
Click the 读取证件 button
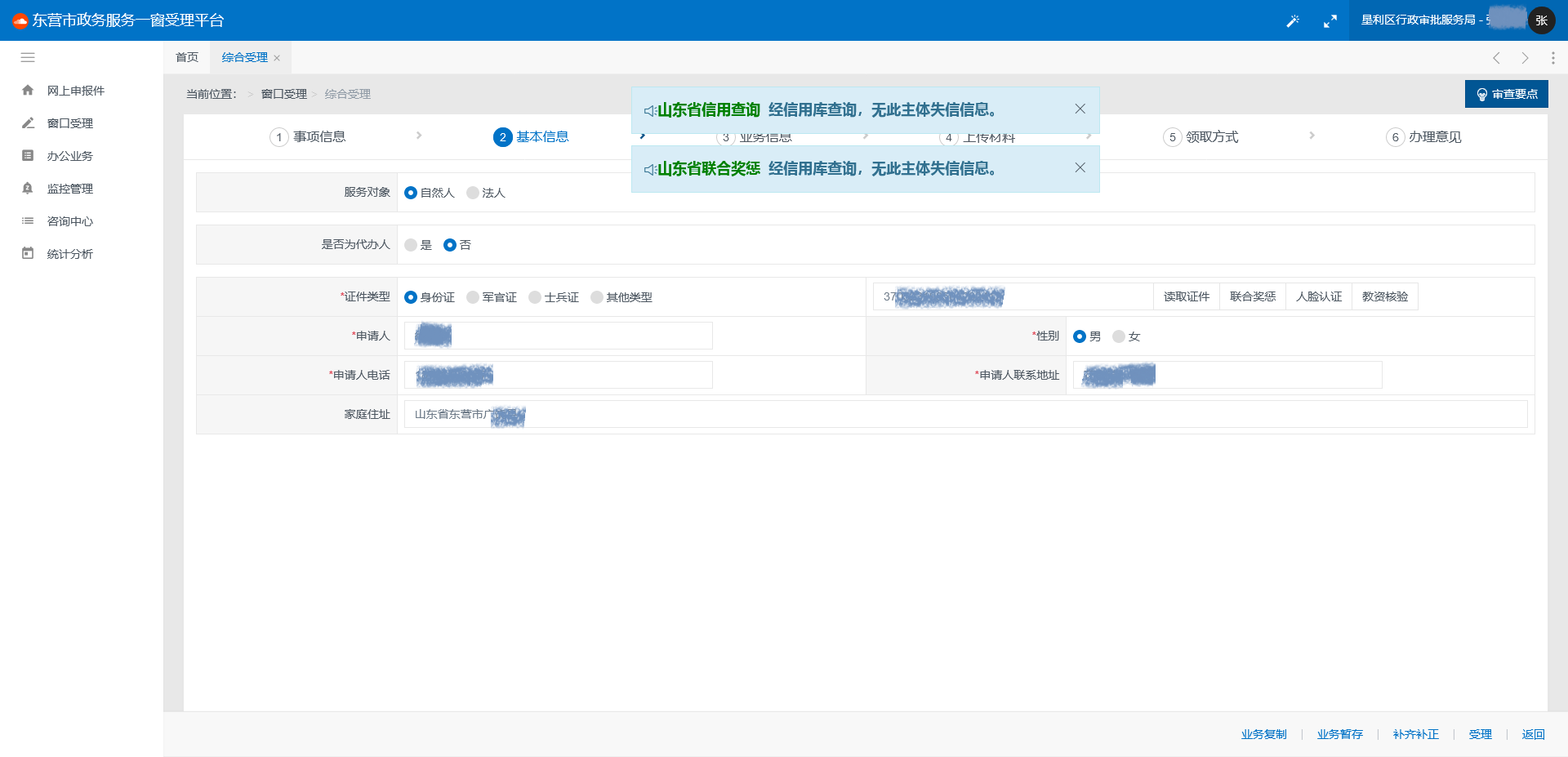[1186, 296]
